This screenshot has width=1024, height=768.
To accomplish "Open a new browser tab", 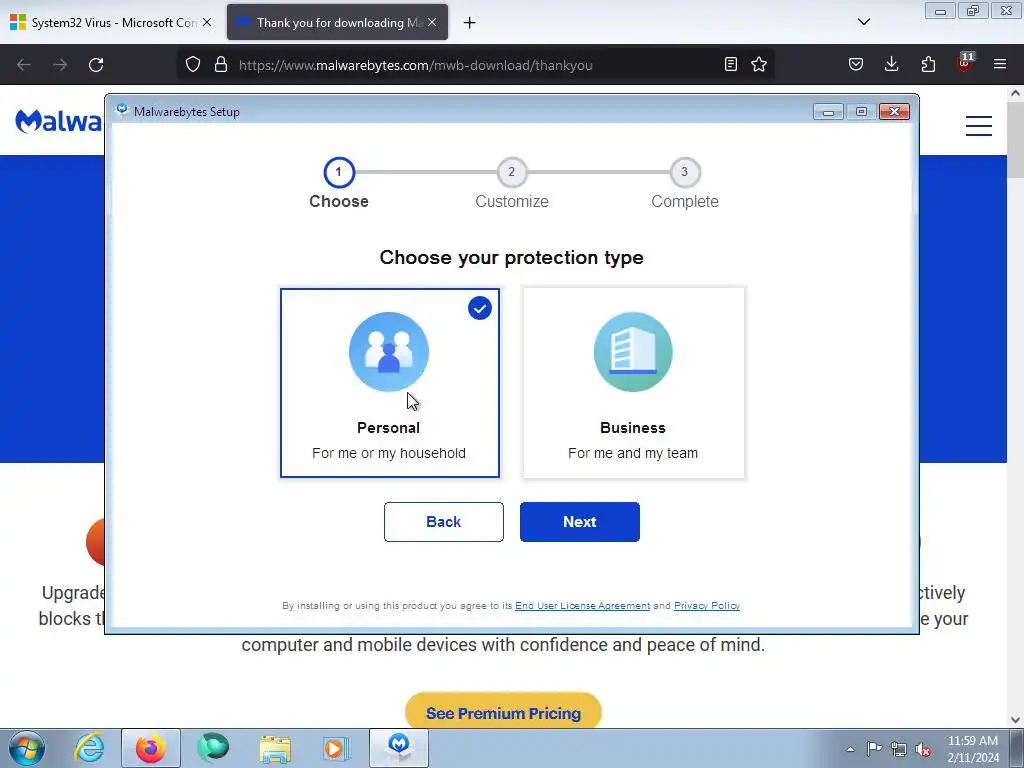I will pyautogui.click(x=470, y=23).
